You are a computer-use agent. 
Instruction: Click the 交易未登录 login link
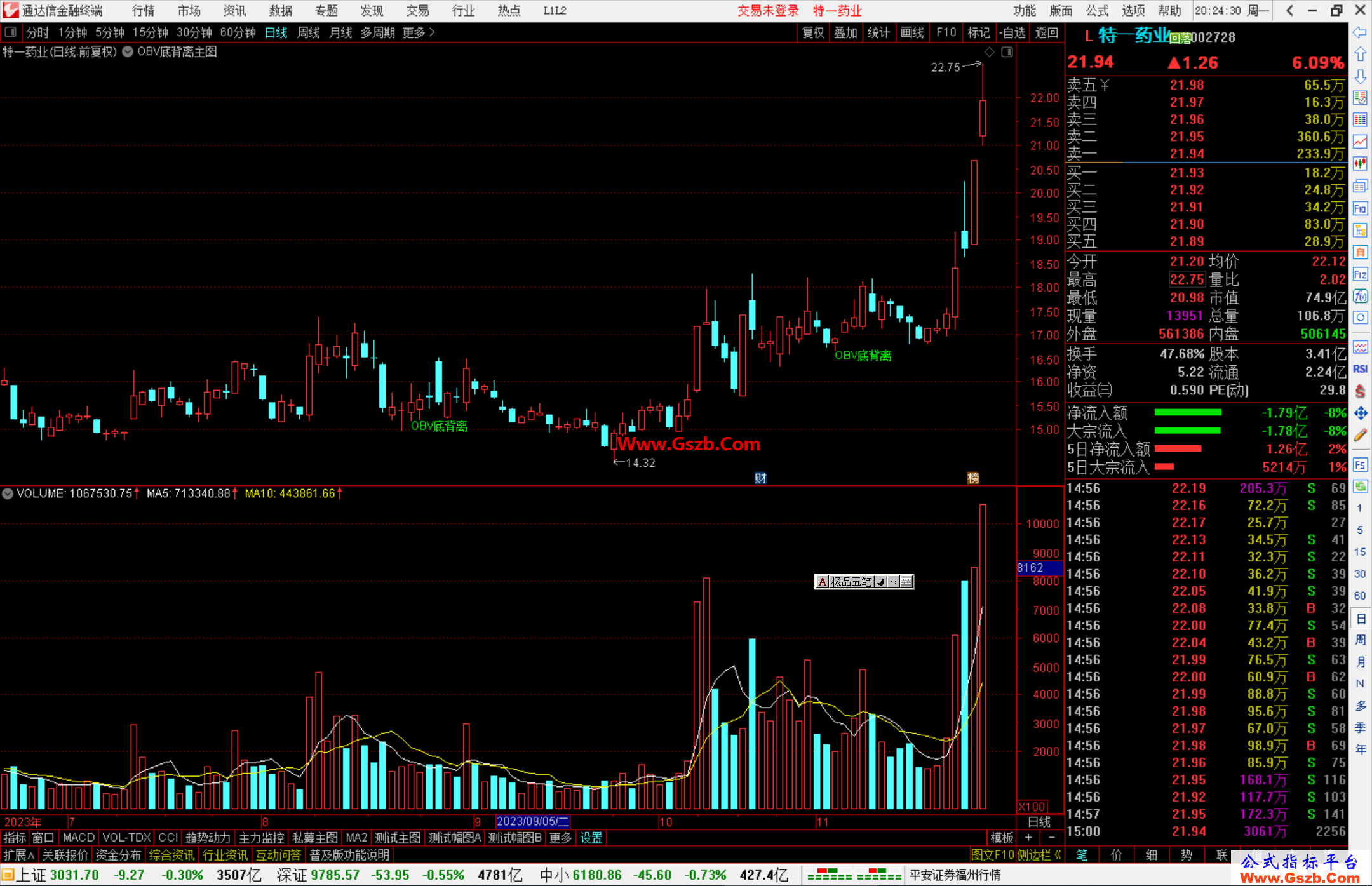pyautogui.click(x=768, y=10)
